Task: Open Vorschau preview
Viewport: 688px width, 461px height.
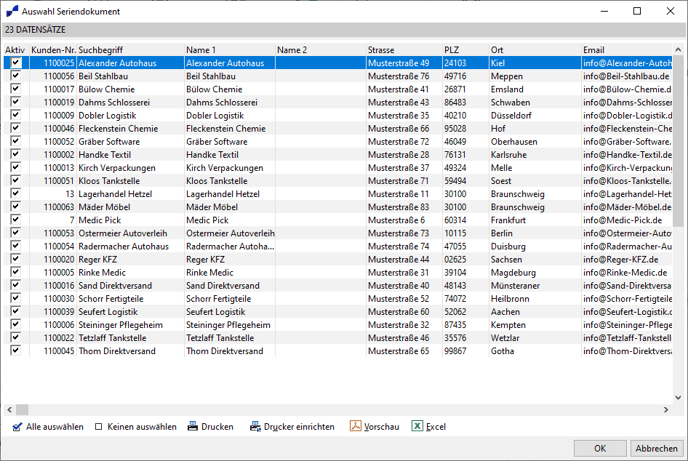Action: pos(375,426)
